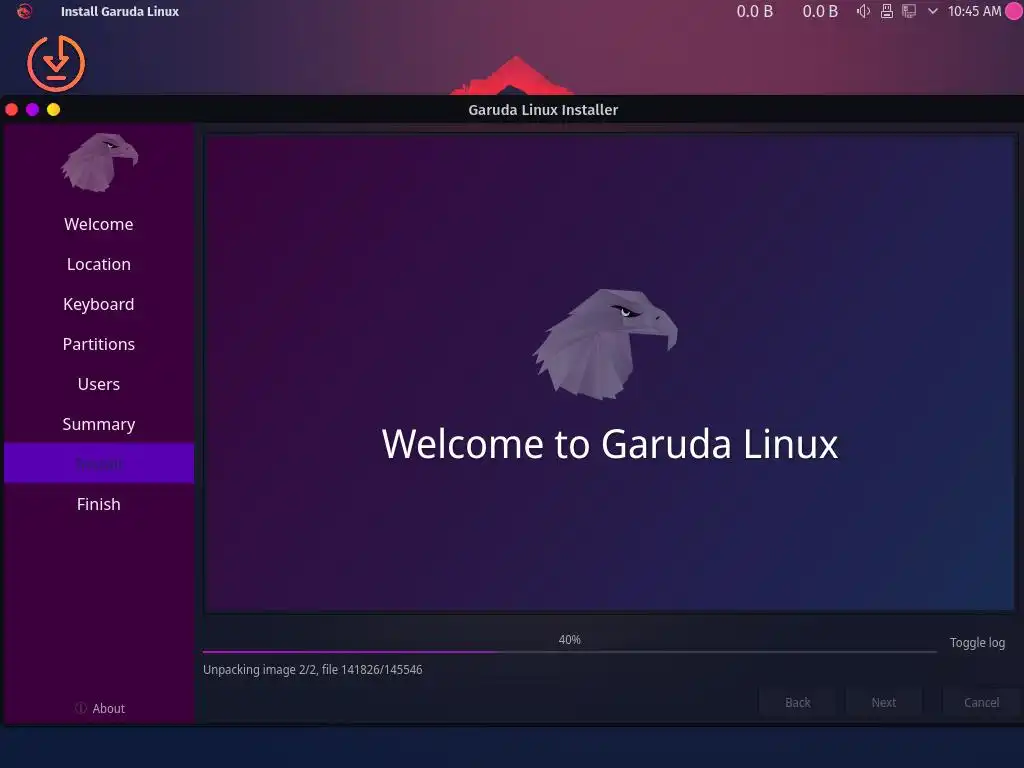Screen dimensions: 1024x768
Task: Click the upload speed 0.0 B indicator
Action: 754,11
